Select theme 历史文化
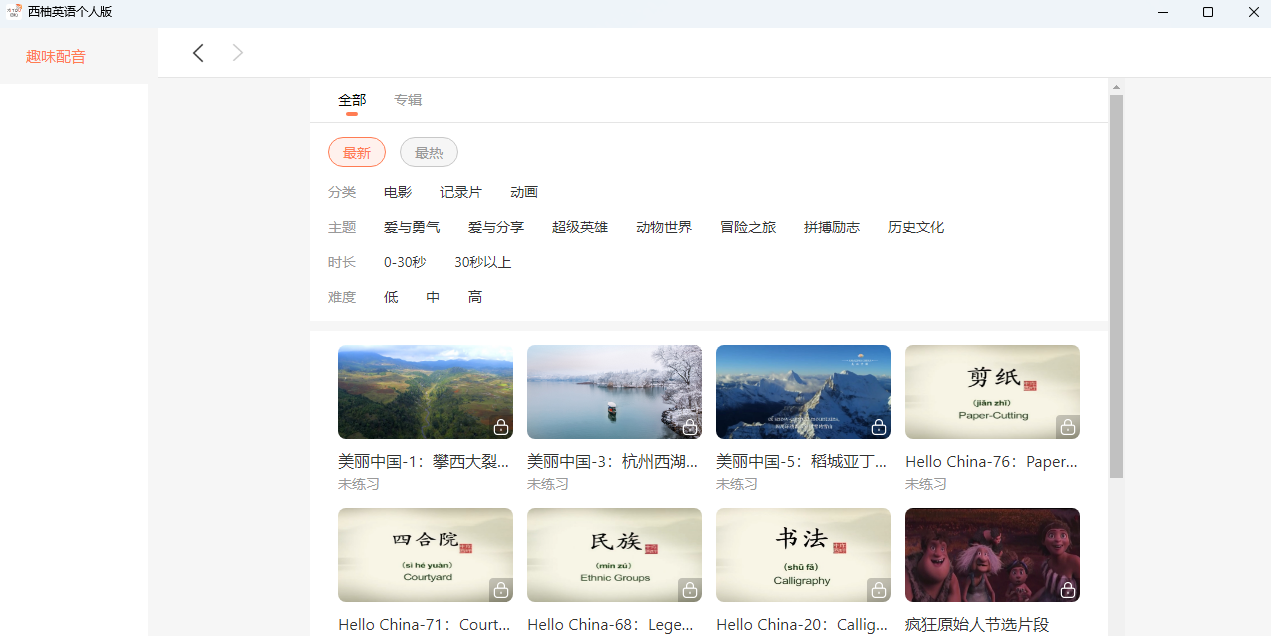 (x=916, y=227)
